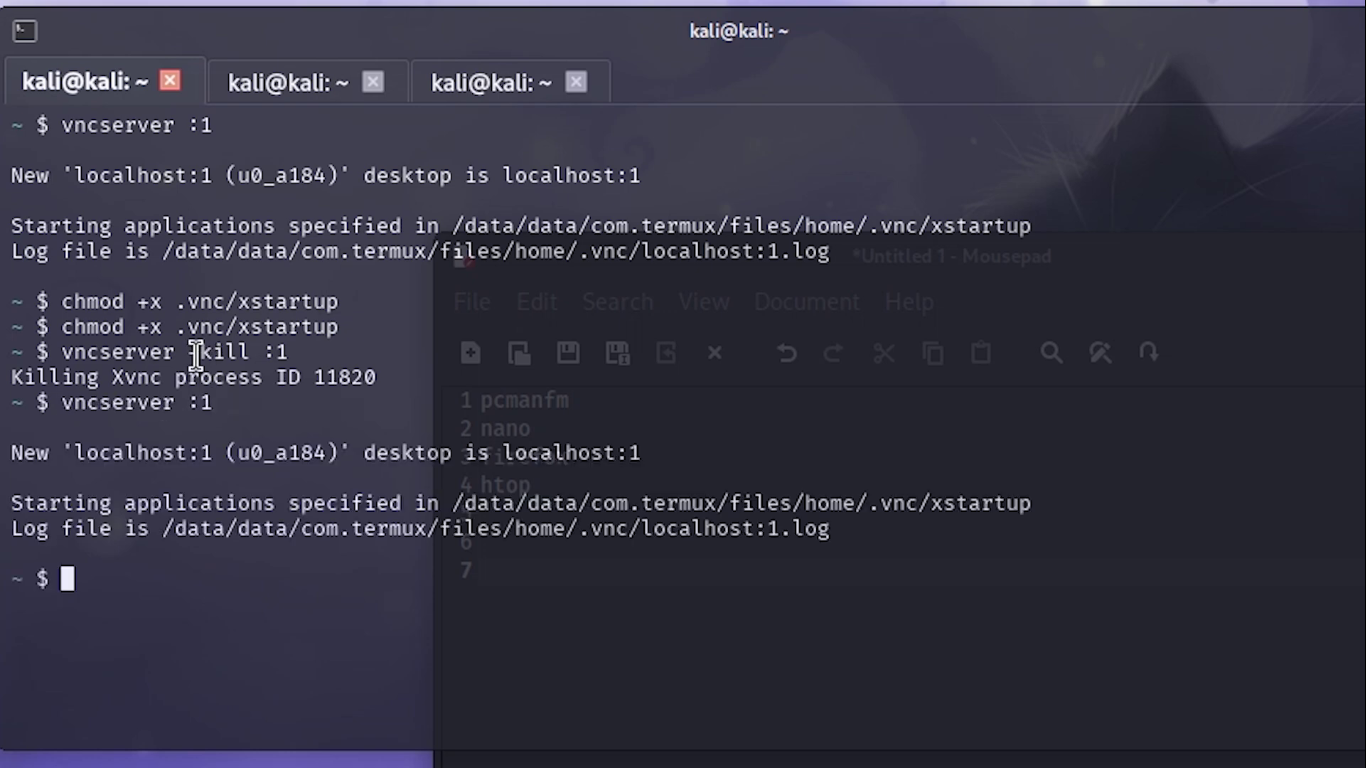1366x768 pixels.
Task: Click the Find magnifier icon in Mousepad
Action: tap(1051, 352)
